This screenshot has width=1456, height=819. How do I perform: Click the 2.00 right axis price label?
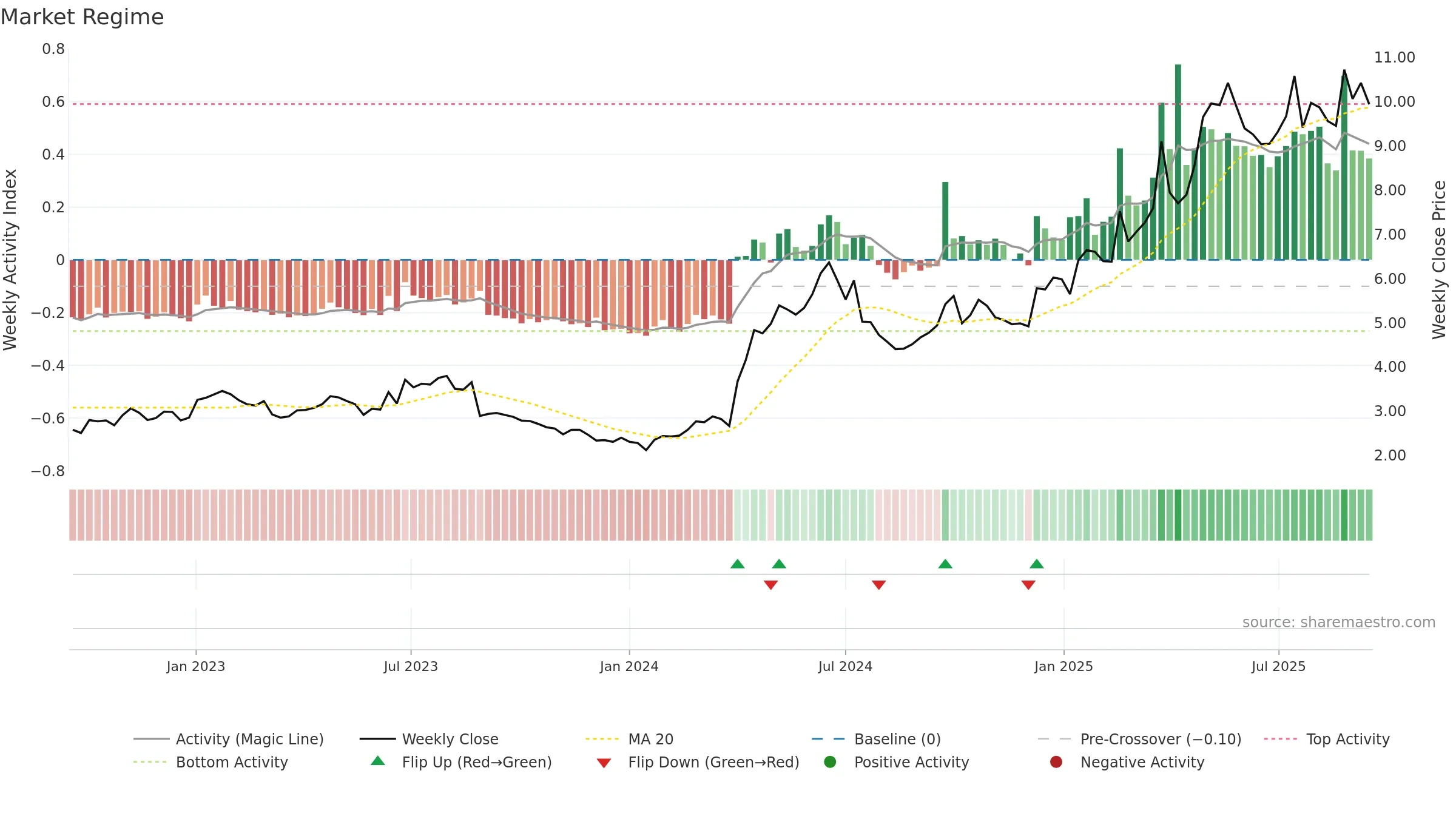pyautogui.click(x=1390, y=456)
